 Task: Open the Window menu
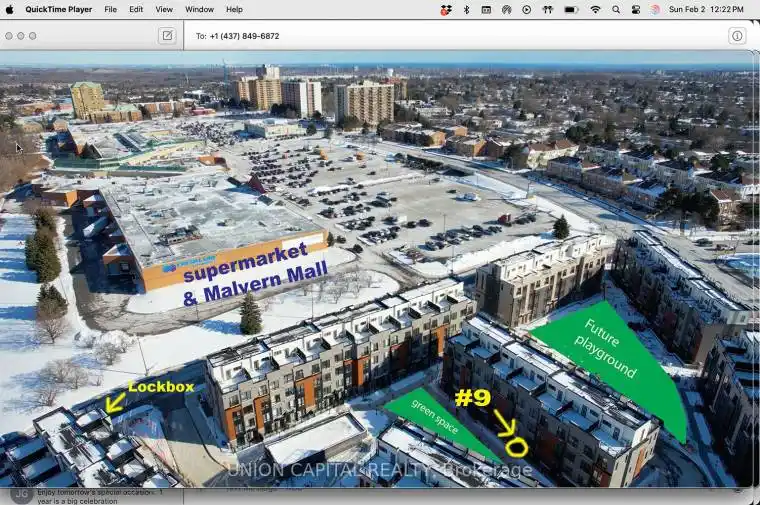point(199,9)
